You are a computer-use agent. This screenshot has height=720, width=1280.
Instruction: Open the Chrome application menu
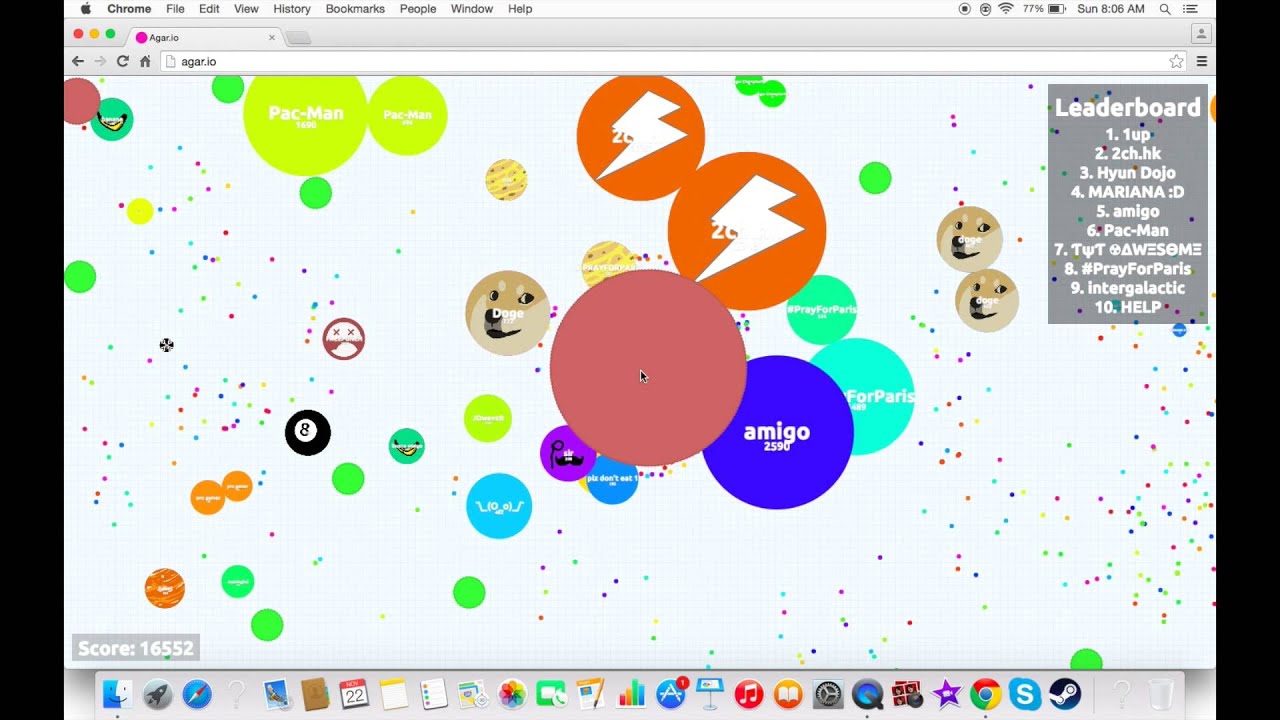pos(129,9)
